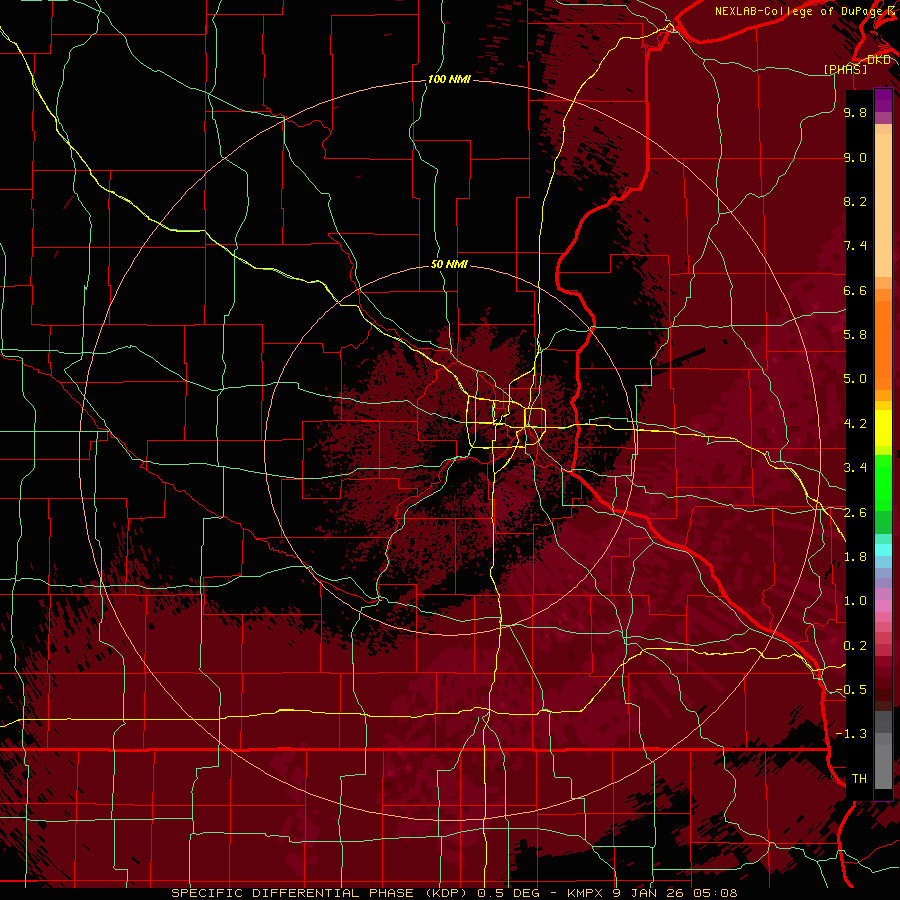Click the 1.0 value on color scale

855,601
